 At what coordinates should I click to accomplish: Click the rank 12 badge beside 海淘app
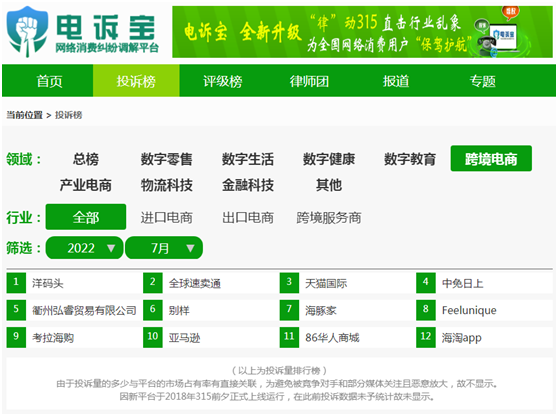pos(426,337)
